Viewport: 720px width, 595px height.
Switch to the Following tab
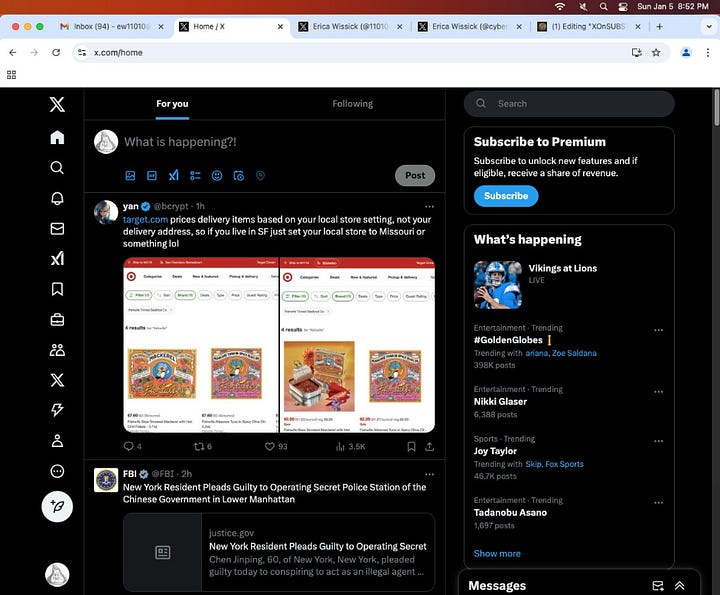click(353, 104)
